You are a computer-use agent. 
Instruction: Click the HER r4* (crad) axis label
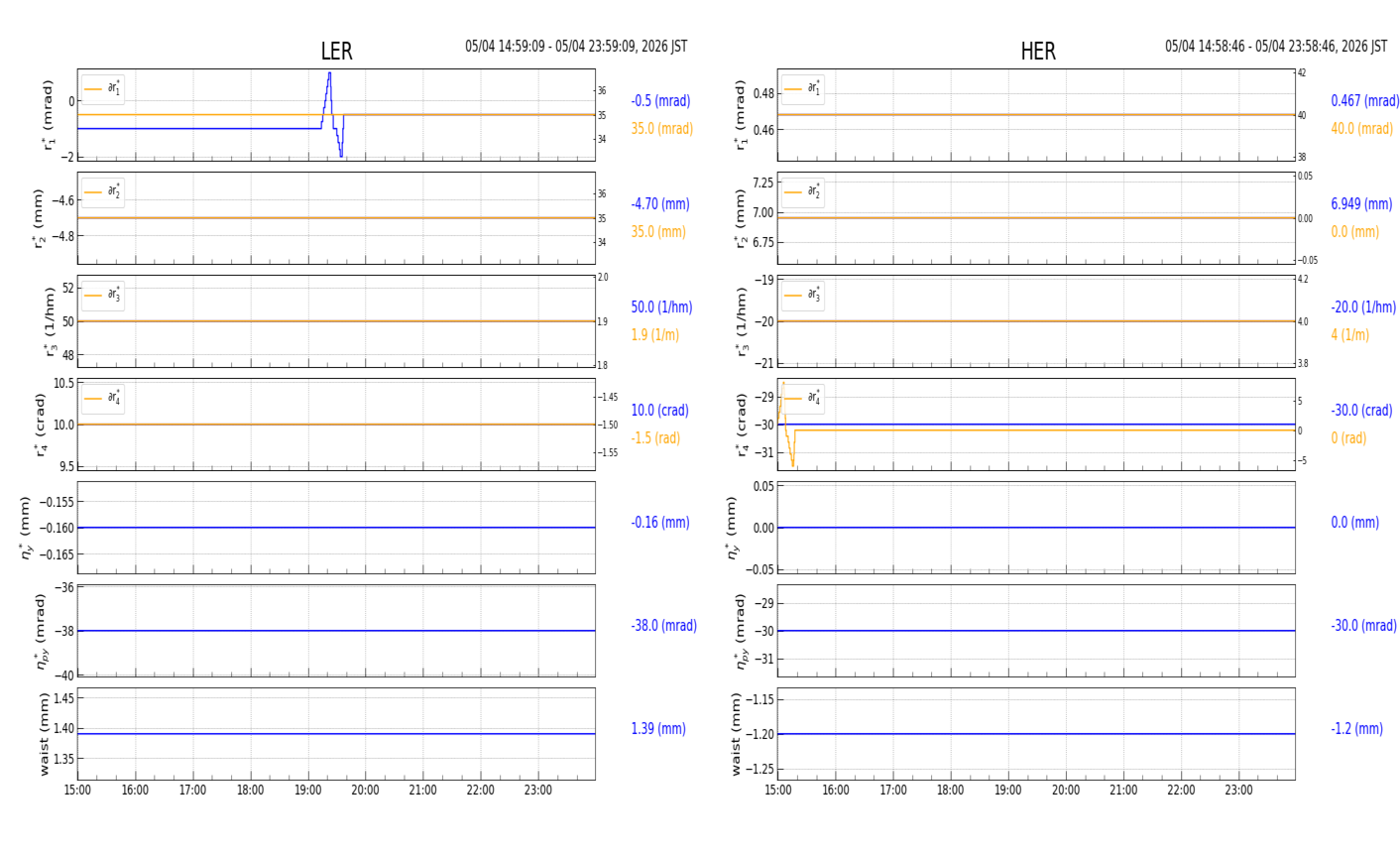(x=740, y=425)
